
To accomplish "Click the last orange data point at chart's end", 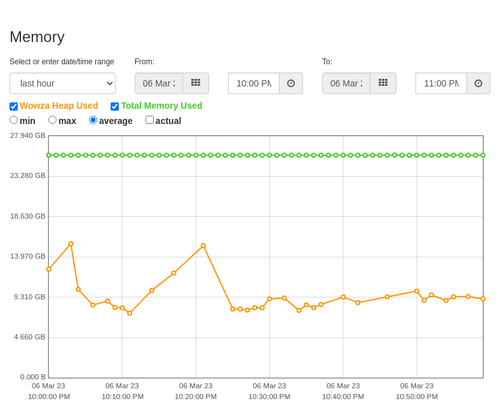I will coord(483,299).
